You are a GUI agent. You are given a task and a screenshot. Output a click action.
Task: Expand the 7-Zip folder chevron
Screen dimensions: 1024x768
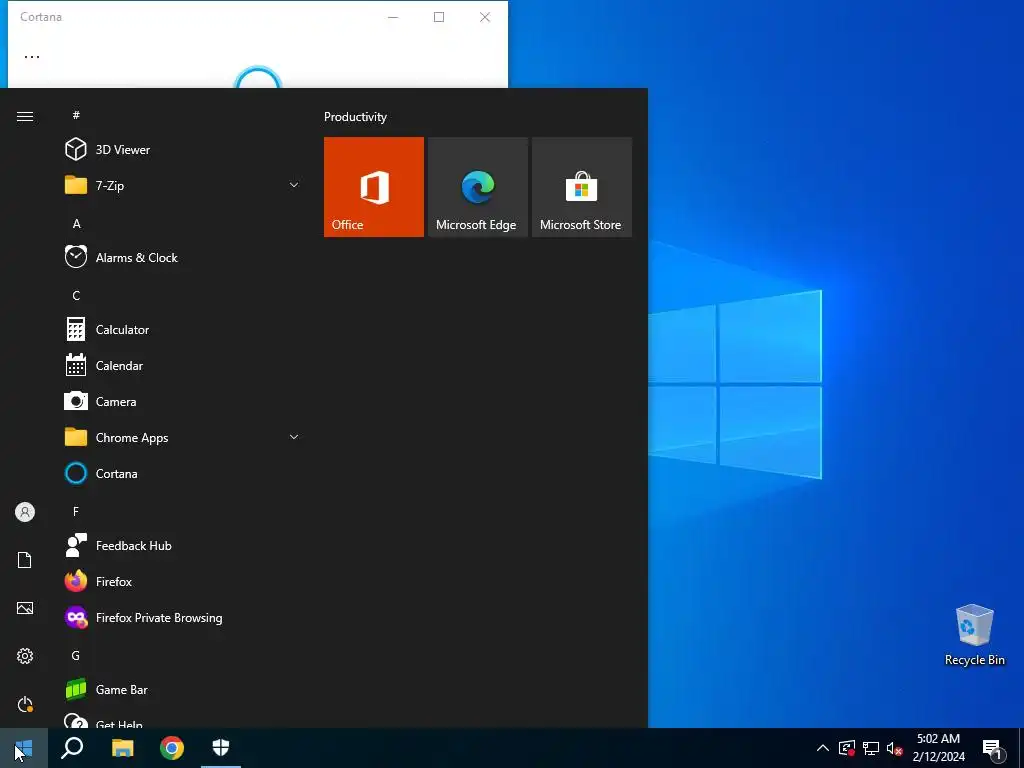coord(294,185)
